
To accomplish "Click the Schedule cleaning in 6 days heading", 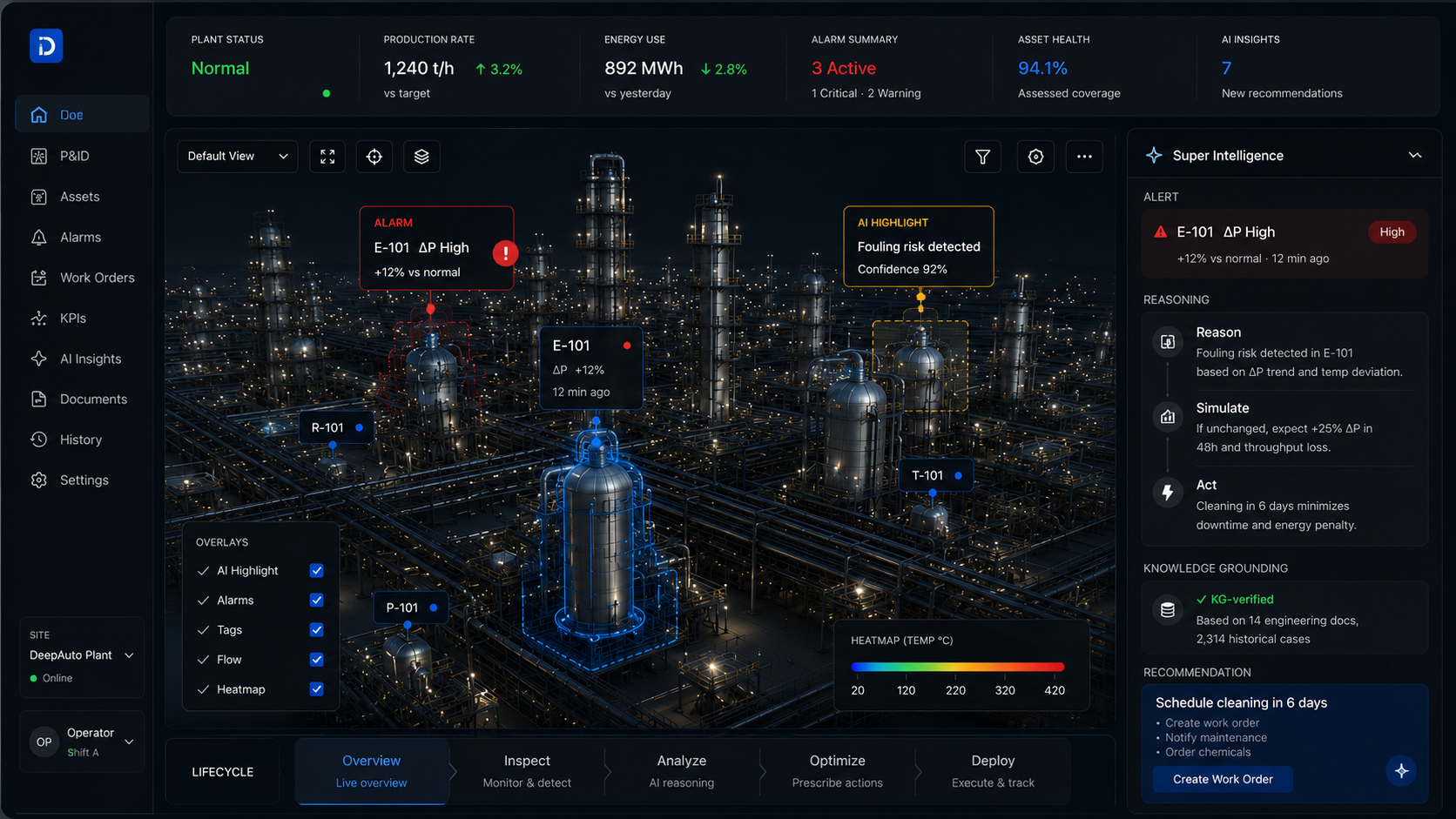I will coord(1241,702).
